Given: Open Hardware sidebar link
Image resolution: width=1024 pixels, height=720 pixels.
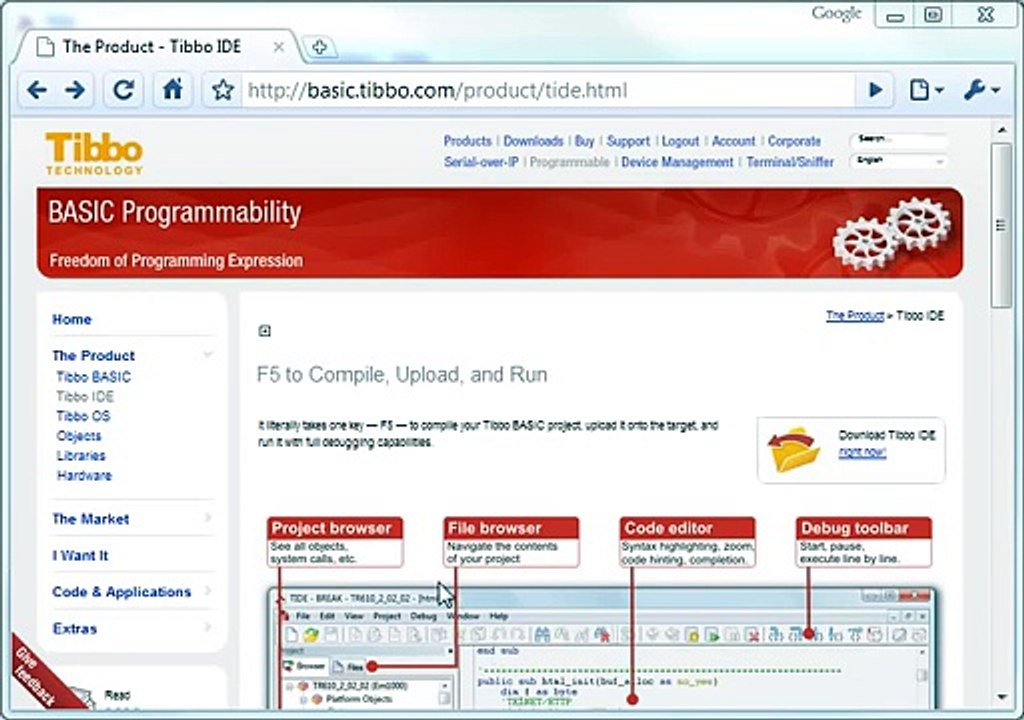Looking at the screenshot, I should 84,475.
